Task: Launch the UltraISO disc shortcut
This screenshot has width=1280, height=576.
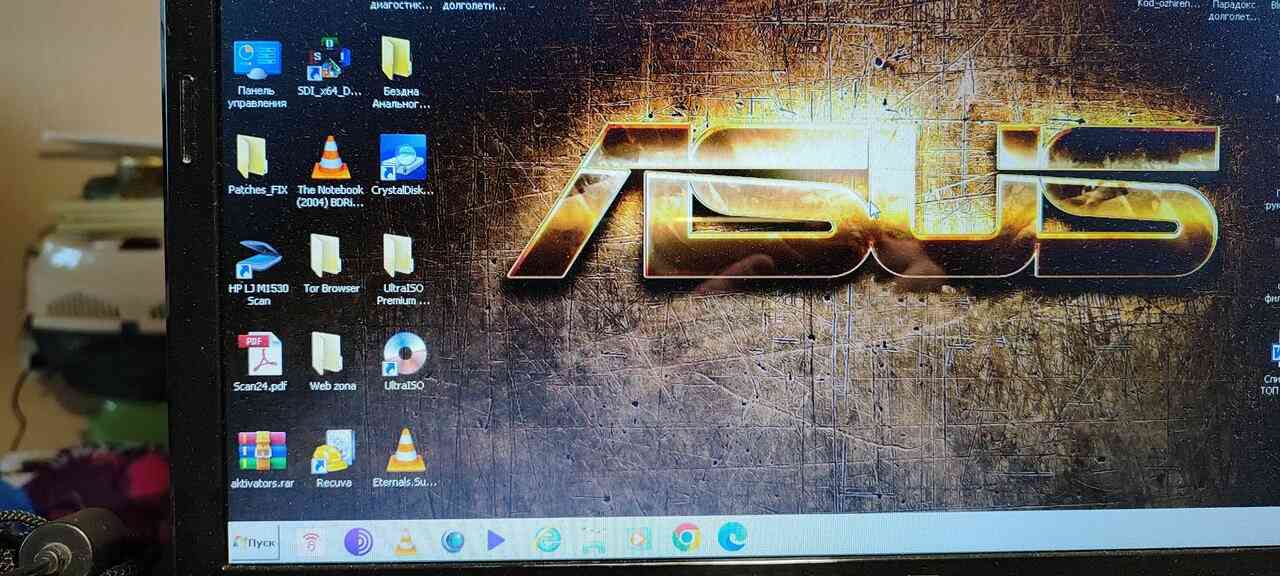Action: tap(404, 362)
